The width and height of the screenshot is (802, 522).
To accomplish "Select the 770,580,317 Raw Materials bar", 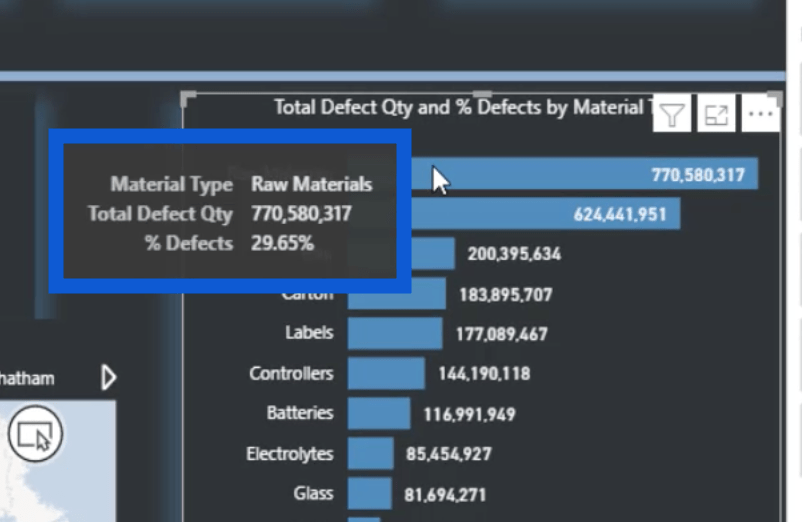I will pyautogui.click(x=585, y=174).
